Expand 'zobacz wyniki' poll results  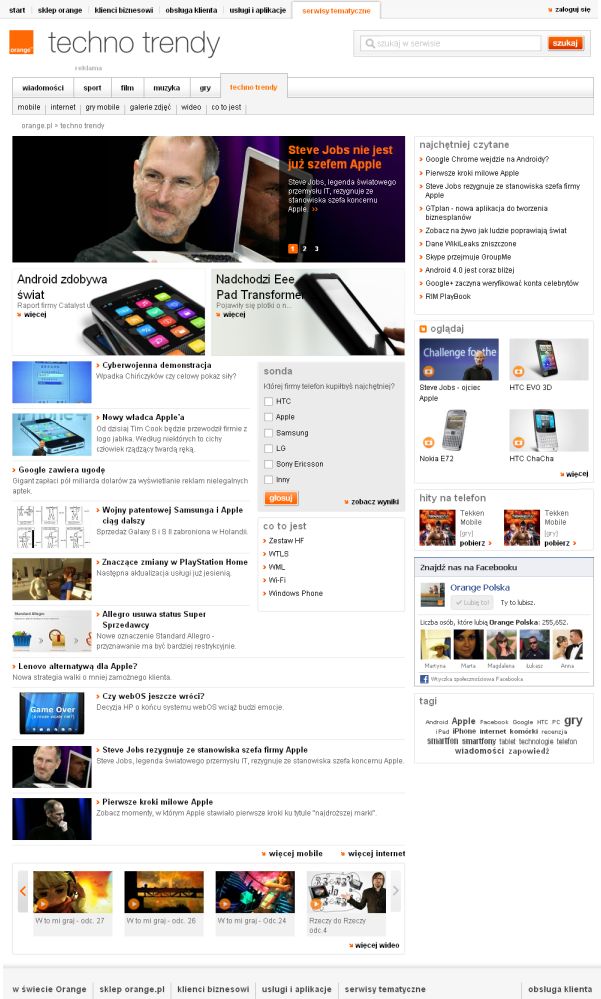point(372,502)
